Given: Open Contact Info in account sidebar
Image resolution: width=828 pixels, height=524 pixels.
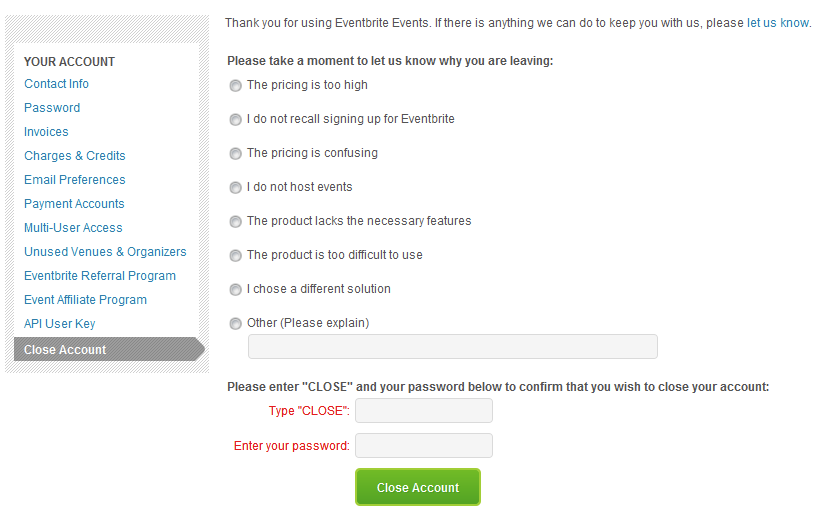Looking at the screenshot, I should pyautogui.click(x=57, y=84).
